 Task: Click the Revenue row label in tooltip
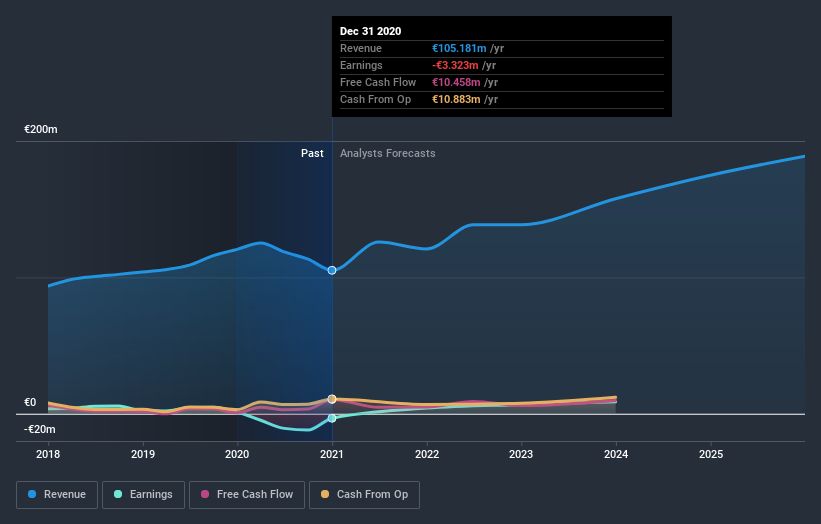361,48
